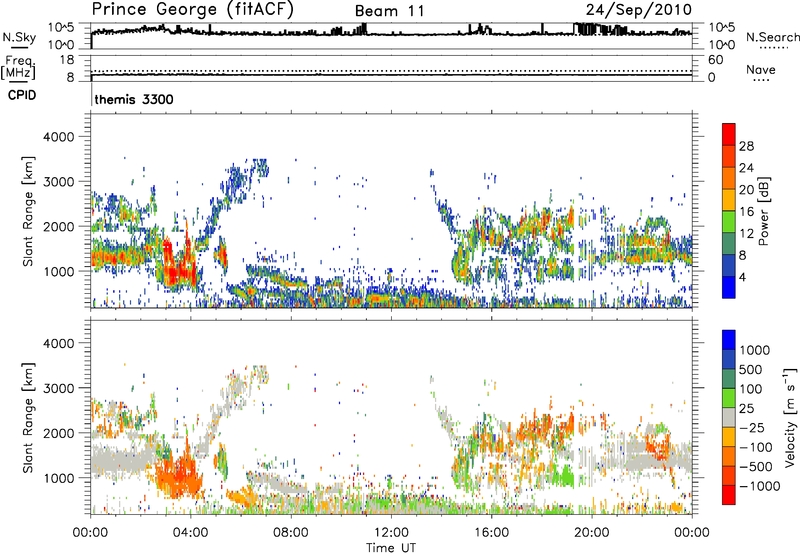Click the "CPID" label
800x554 pixels.
pos(22,95)
